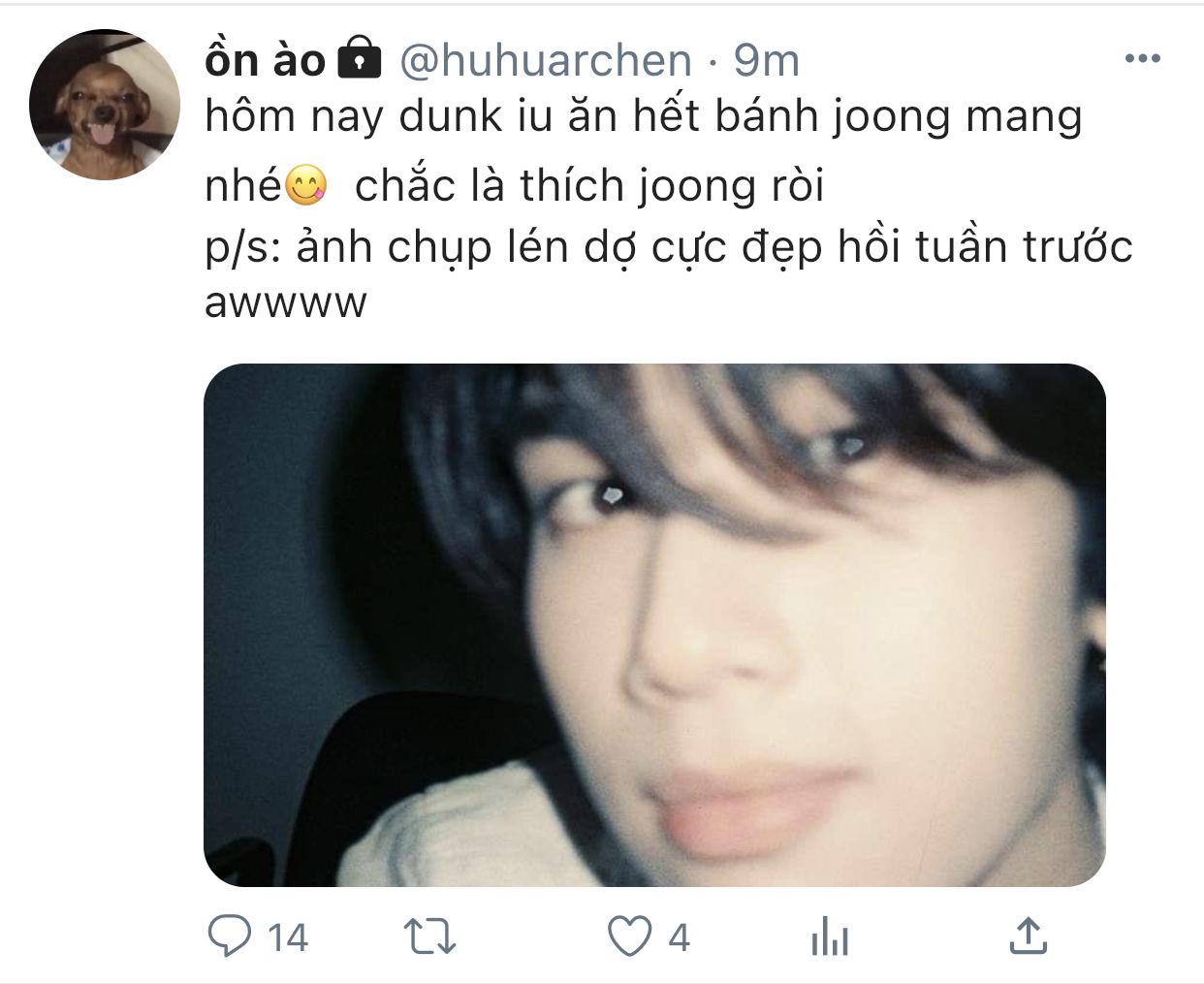This screenshot has width=1204, height=984.
Task: Click the yummy face emoji in text
Action: [x=305, y=185]
